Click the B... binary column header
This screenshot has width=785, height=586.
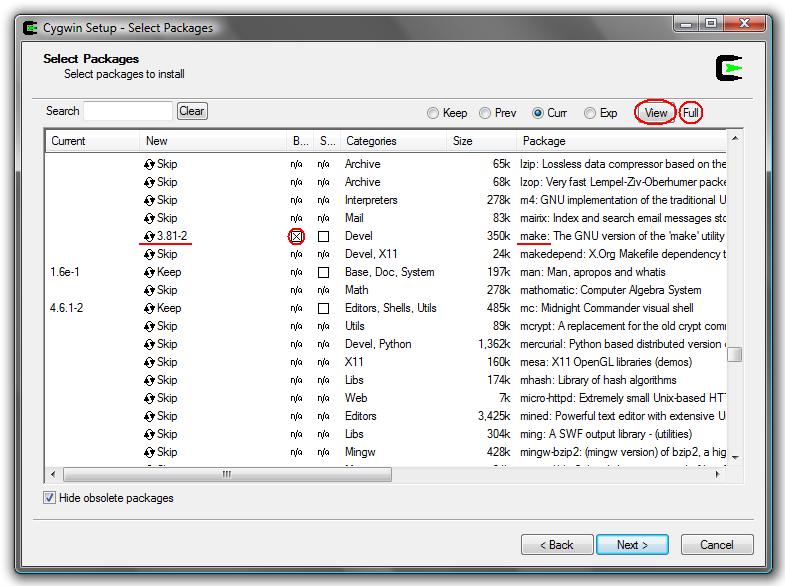(300, 141)
